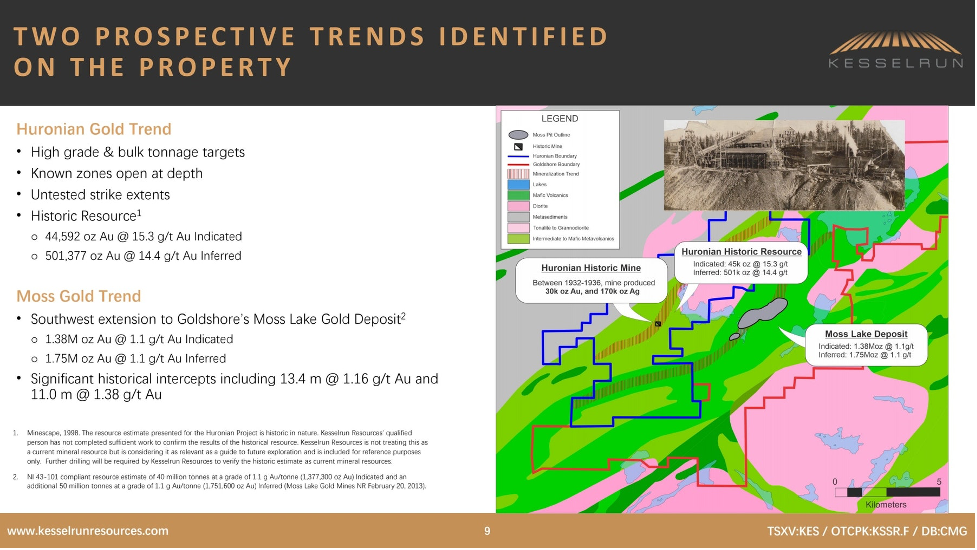Click the Kilometers scale bar

coord(887,492)
